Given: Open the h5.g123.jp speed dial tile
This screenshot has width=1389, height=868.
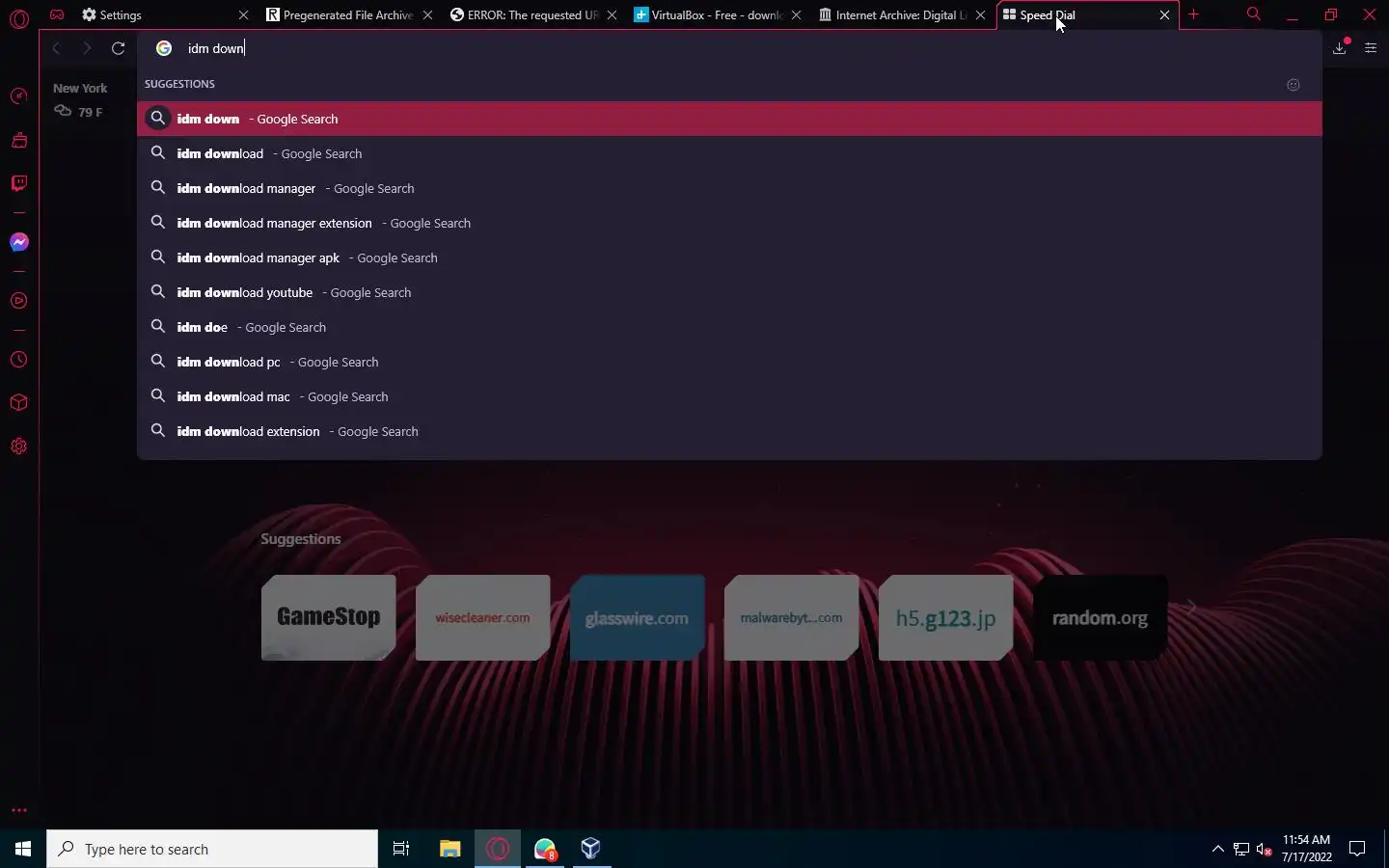Looking at the screenshot, I should coord(945,617).
